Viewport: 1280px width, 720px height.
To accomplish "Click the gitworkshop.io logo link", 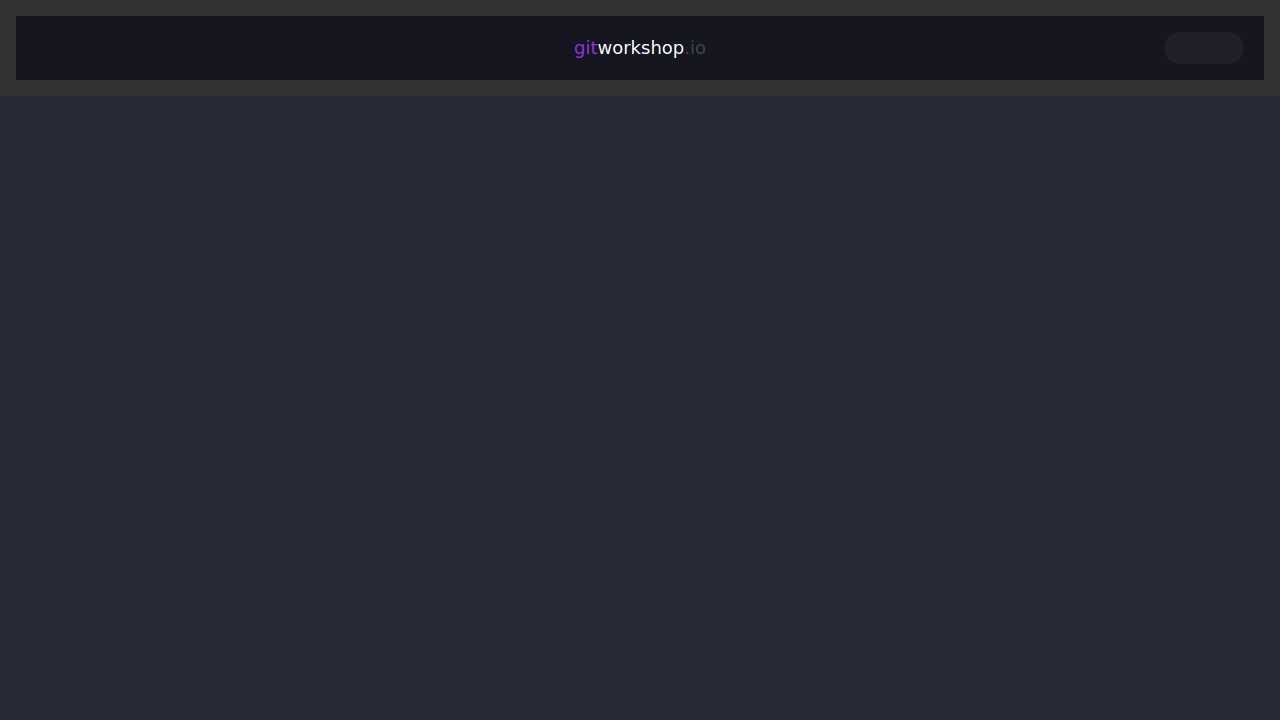I will coord(640,48).
